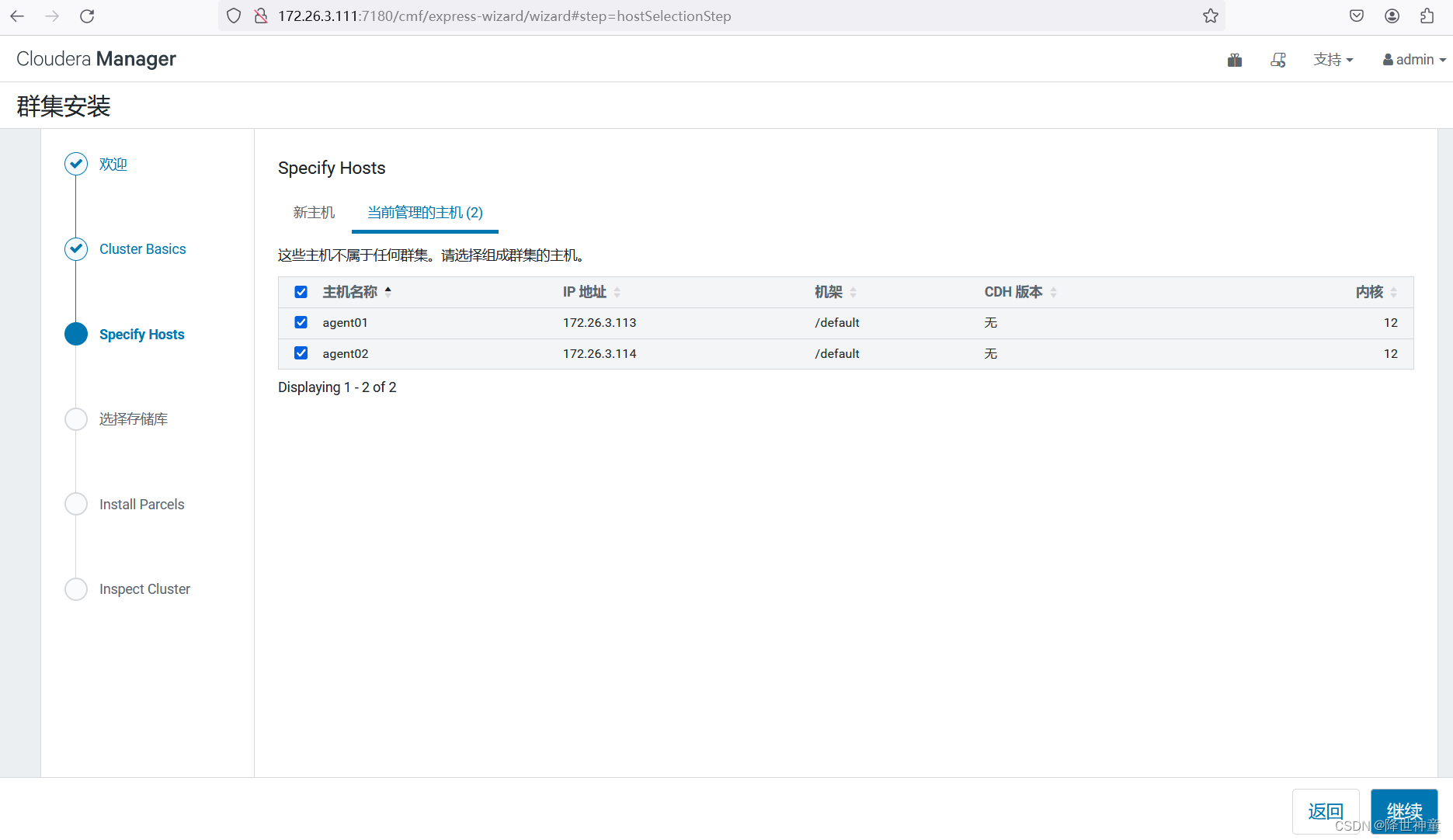Sort by 机架 column
This screenshot has height=840, width=1453.
(836, 292)
